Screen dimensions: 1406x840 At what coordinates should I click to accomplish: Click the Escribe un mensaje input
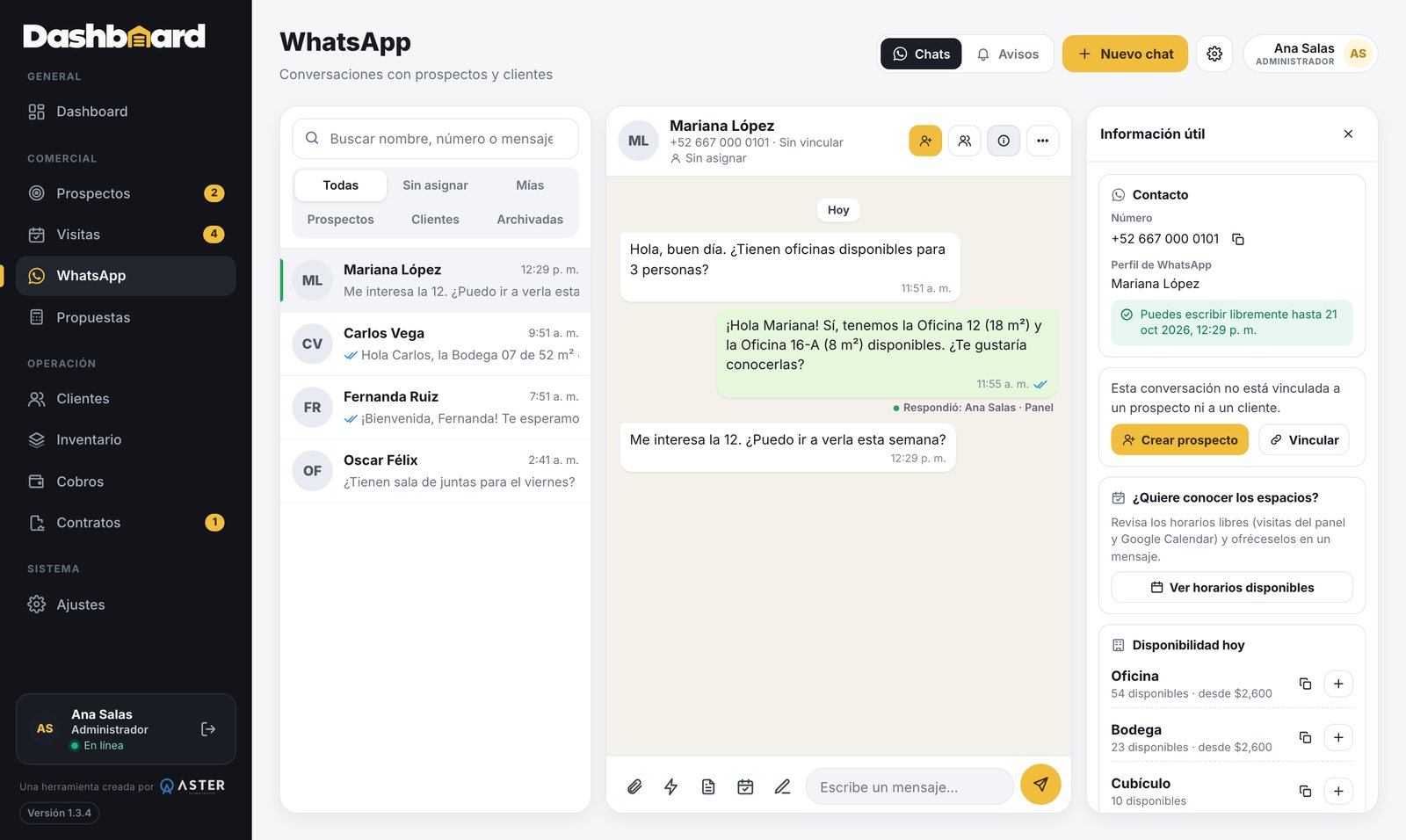point(910,786)
